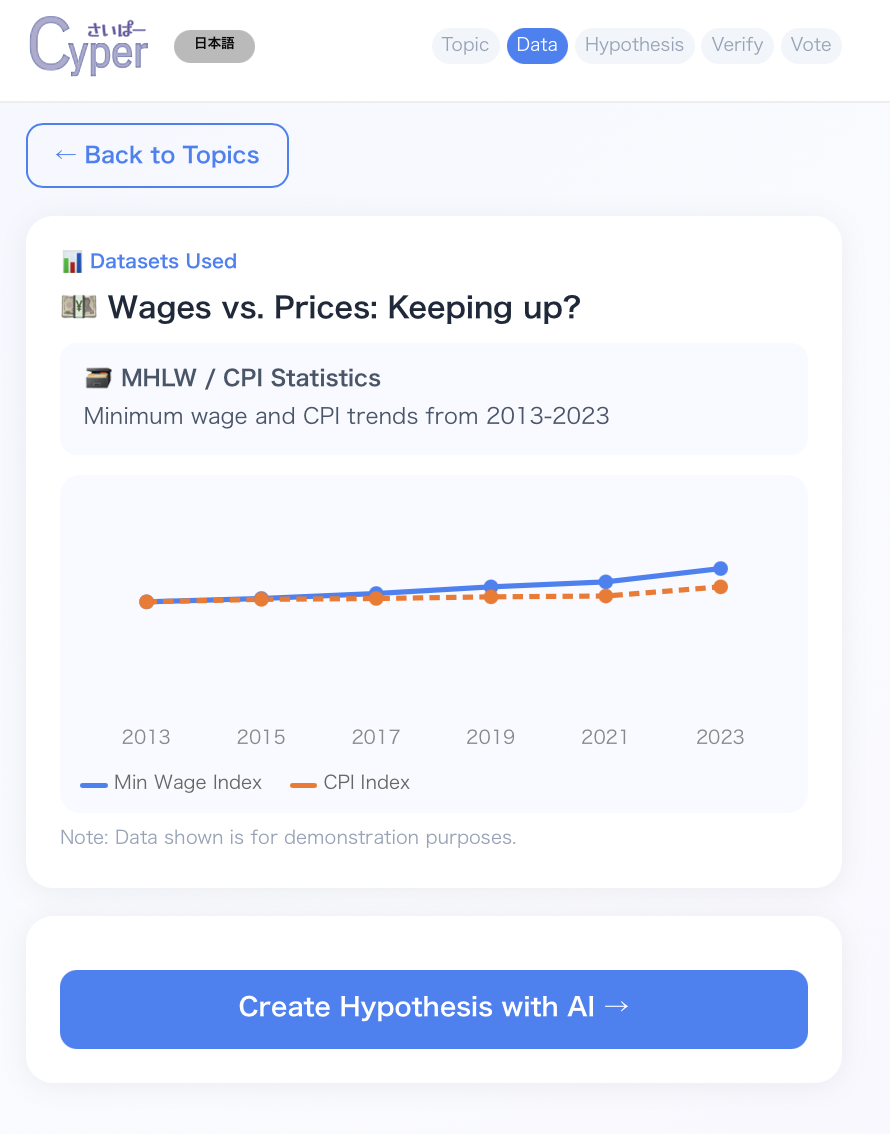Toggle the CPI Index series visibility
890x1134 pixels.
coord(349,784)
